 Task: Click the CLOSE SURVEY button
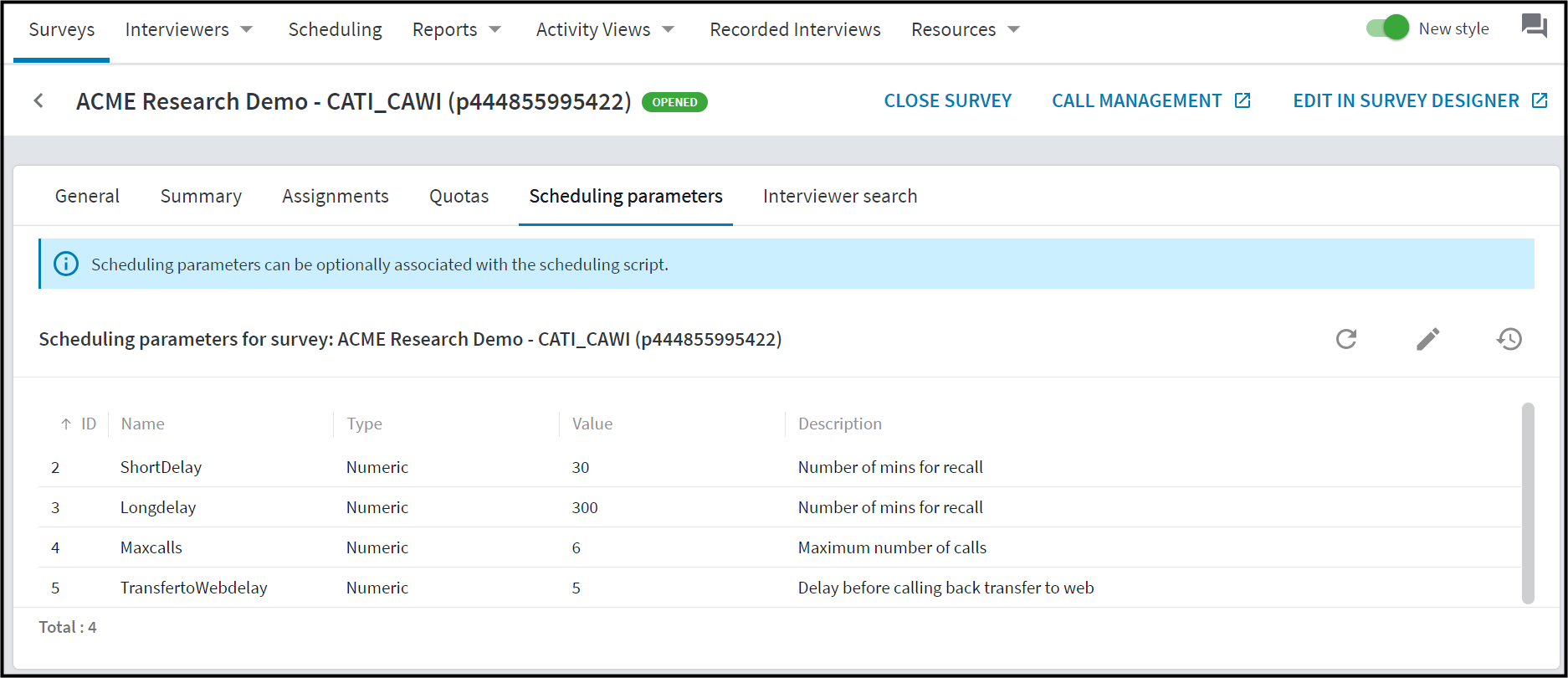point(948,101)
